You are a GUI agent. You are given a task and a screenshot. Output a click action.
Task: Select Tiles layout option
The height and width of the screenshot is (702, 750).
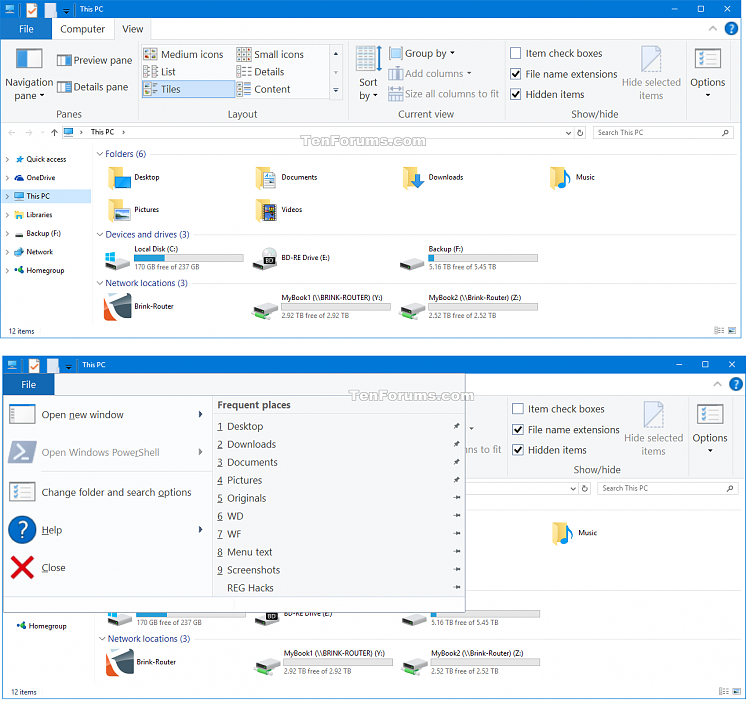click(x=188, y=89)
